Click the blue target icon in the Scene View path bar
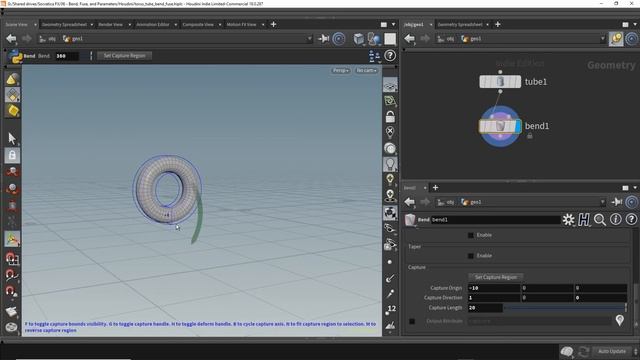 pyautogui.click(x=339, y=39)
